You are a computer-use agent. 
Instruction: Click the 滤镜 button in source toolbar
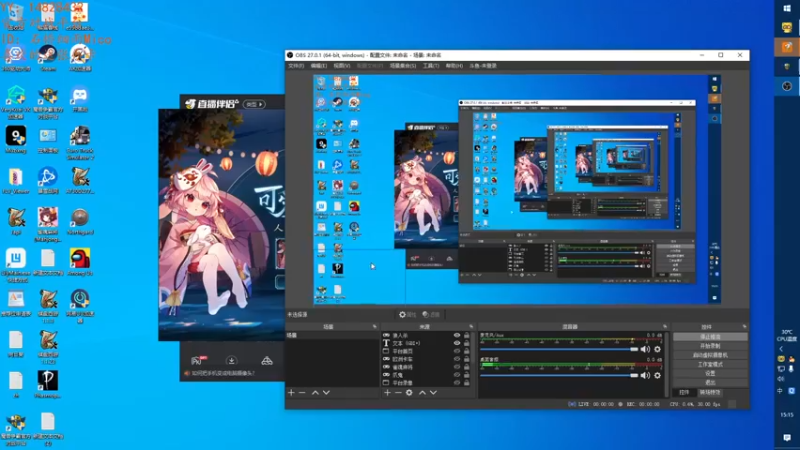coord(431,315)
